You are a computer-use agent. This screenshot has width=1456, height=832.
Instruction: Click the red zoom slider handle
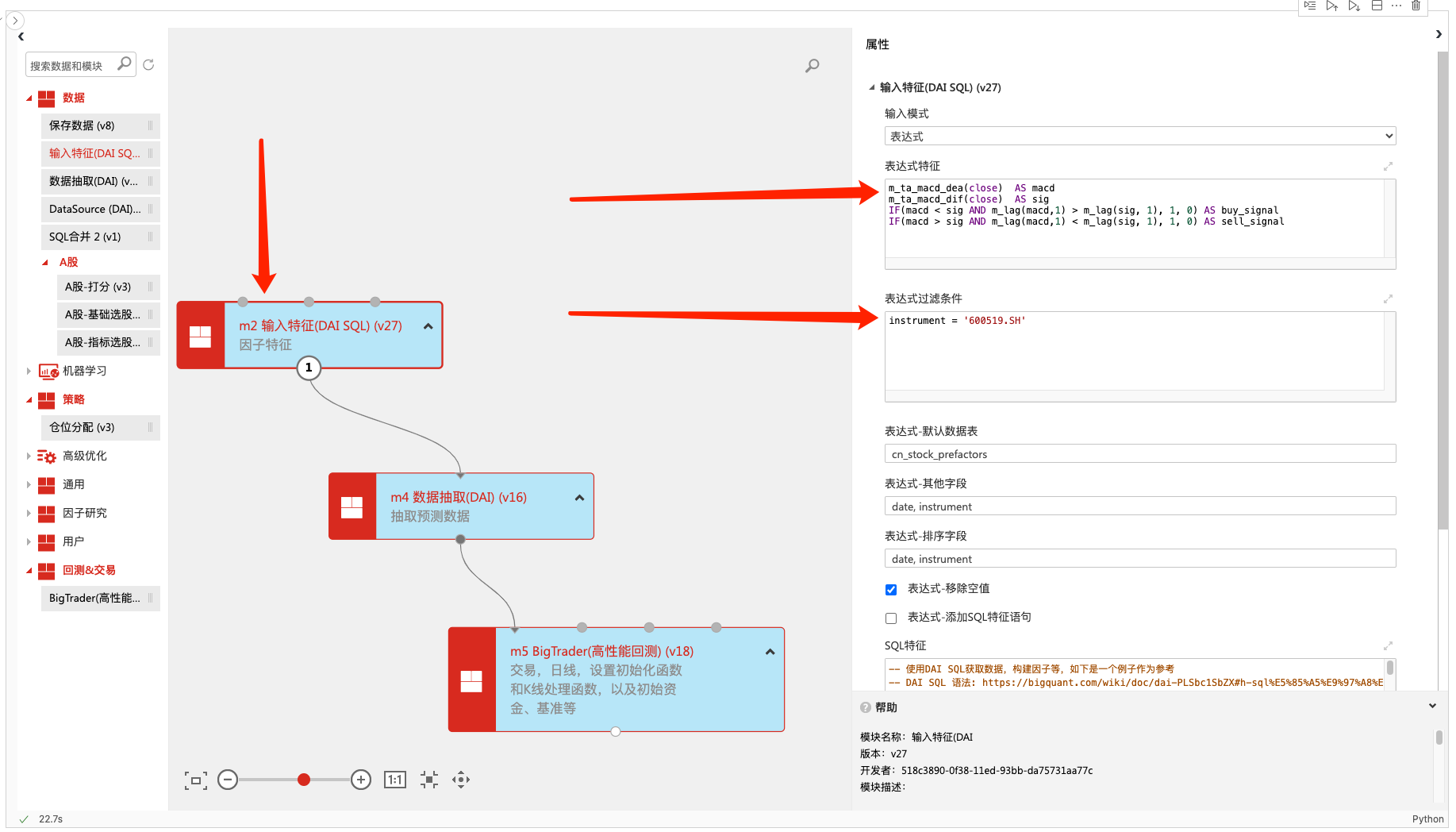coord(304,780)
